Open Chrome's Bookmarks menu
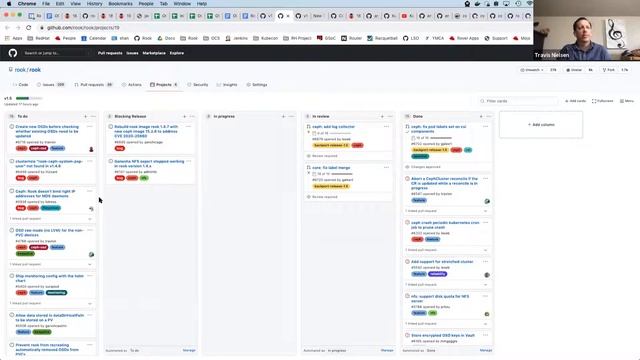Viewport: 640px width, 360px height. pyautogui.click(x=120, y=4)
